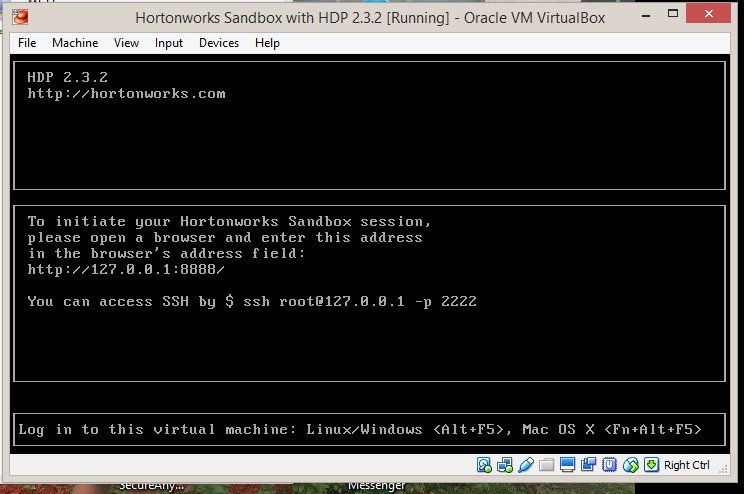Click the 'Log in to this virtual machine' line

coord(360,429)
